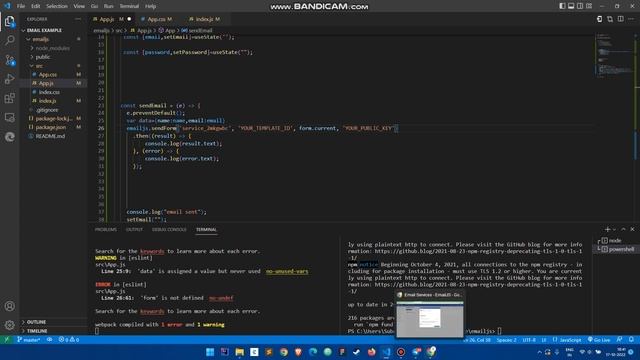Click the no-unused-vars link in the terminal
Viewport: 640px width, 360px height.
[287, 271]
